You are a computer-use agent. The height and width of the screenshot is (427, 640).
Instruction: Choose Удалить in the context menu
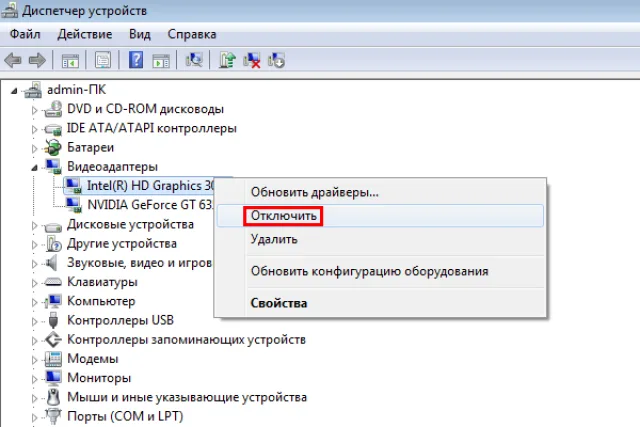(380, 239)
